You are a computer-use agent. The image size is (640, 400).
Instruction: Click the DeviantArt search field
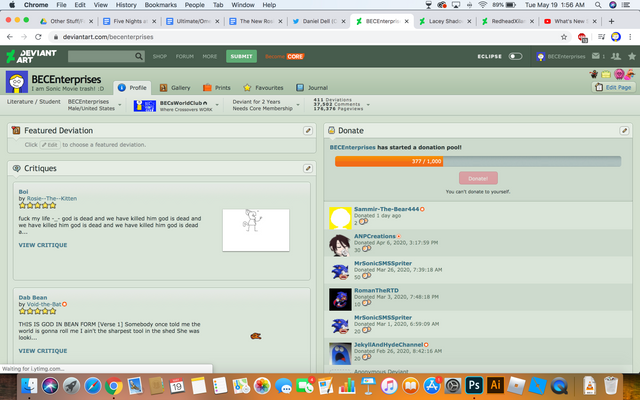pos(101,56)
